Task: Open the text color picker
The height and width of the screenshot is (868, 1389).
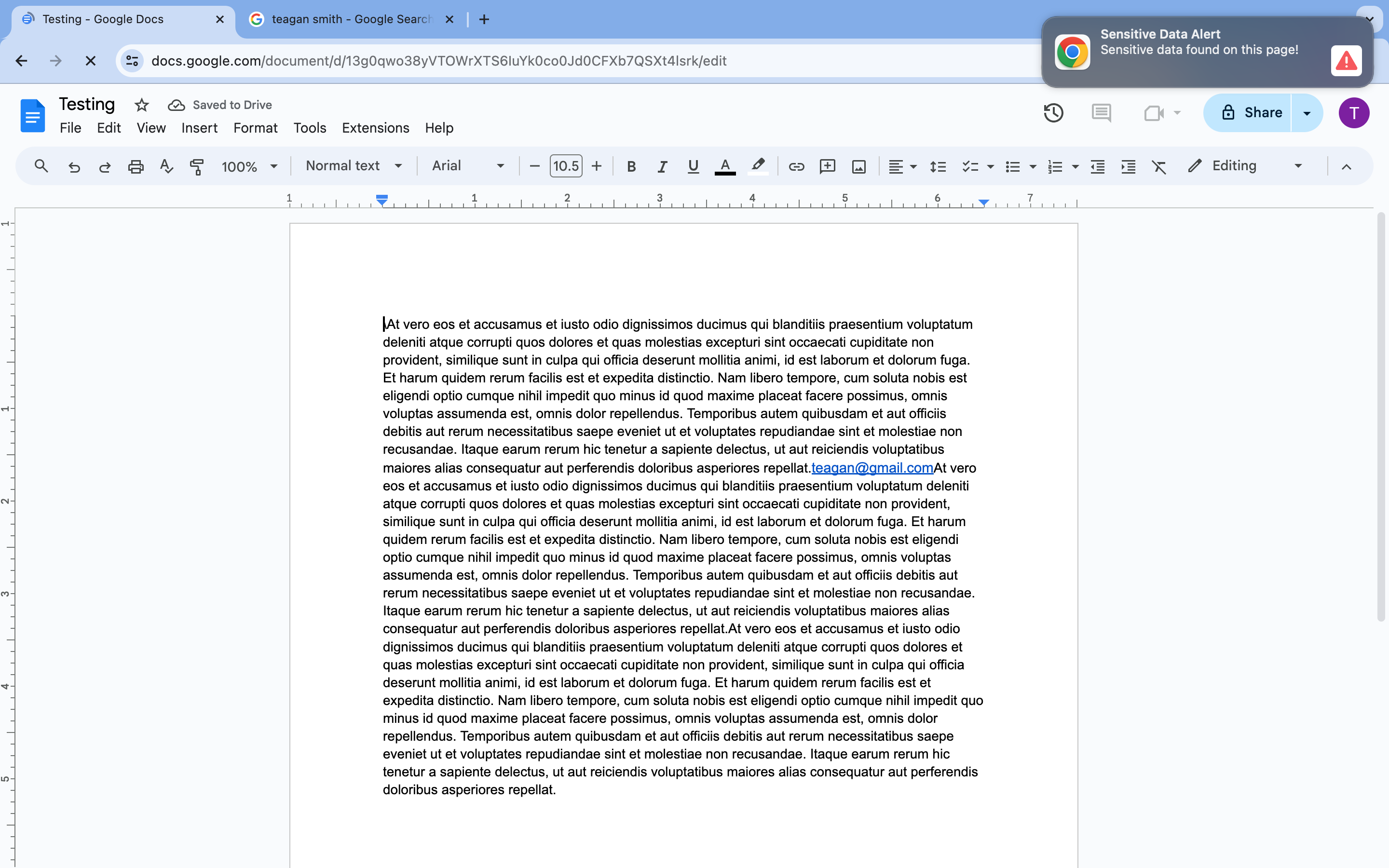Action: 725,166
